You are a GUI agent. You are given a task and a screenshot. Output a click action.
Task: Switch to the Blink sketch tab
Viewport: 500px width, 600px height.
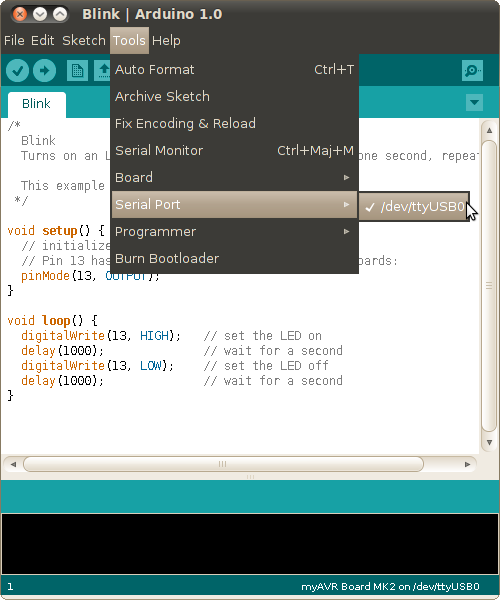pos(37,104)
